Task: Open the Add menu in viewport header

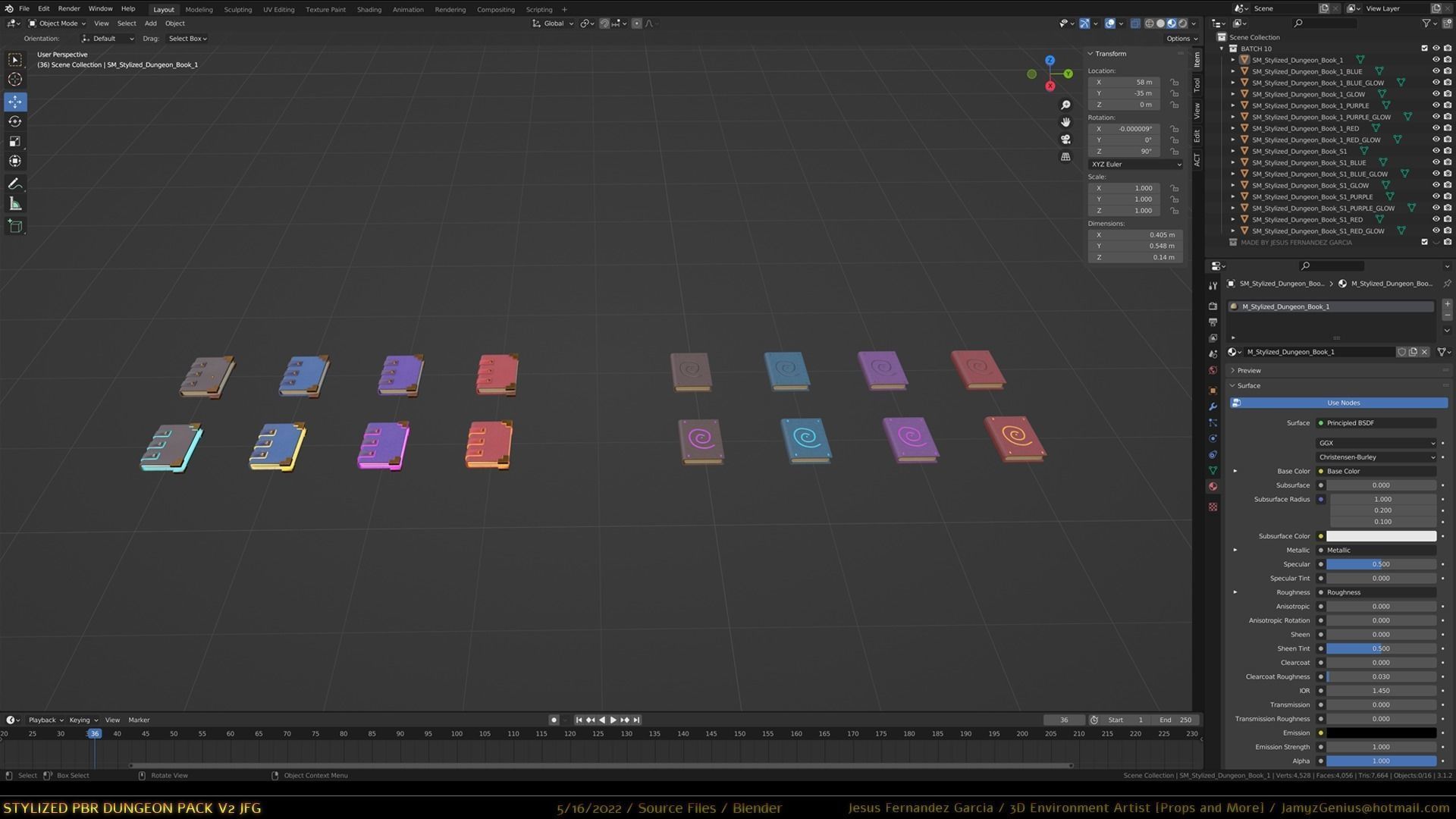Action: tap(150, 24)
